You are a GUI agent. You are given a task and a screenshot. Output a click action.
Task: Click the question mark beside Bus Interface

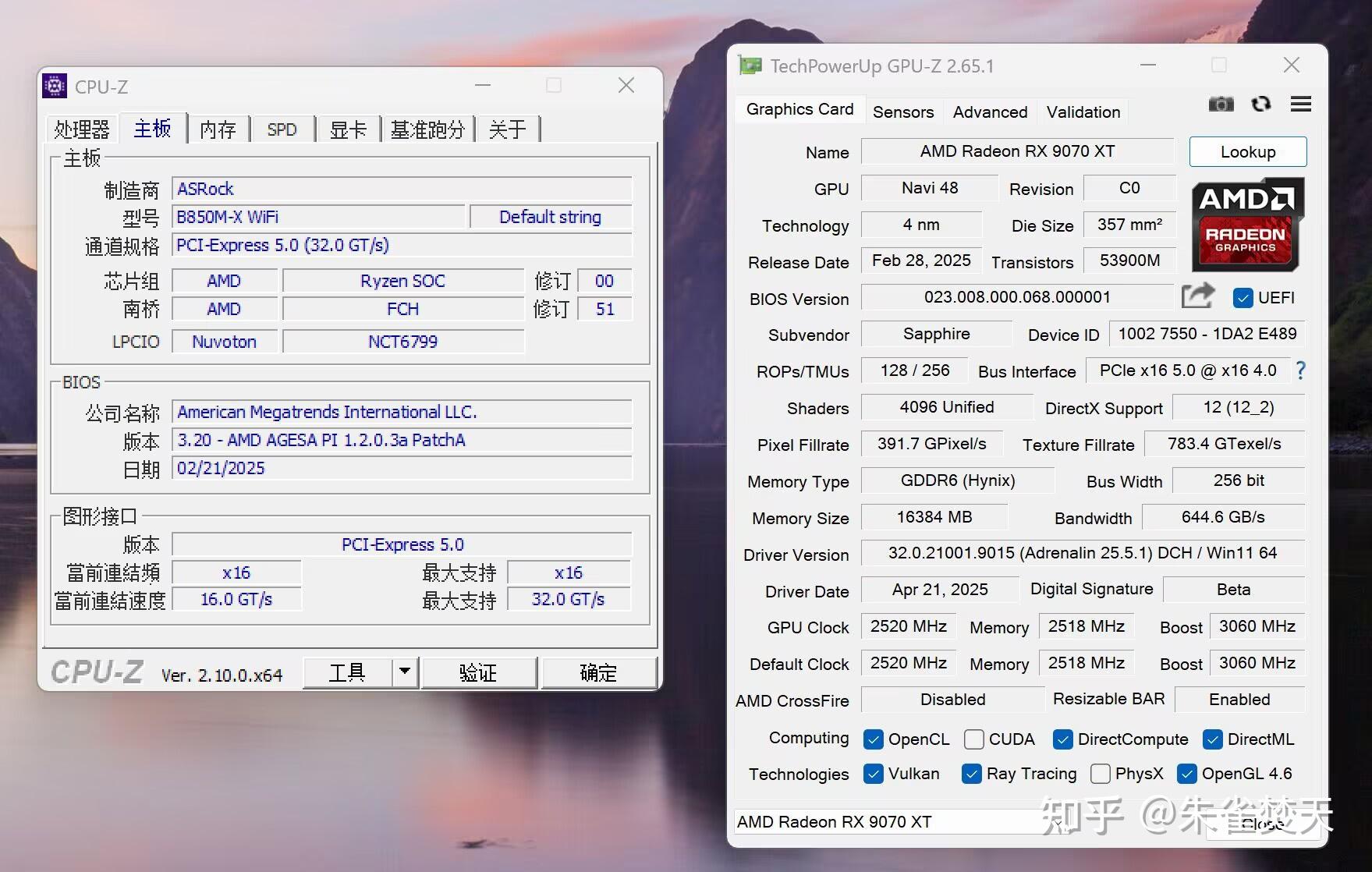1300,370
